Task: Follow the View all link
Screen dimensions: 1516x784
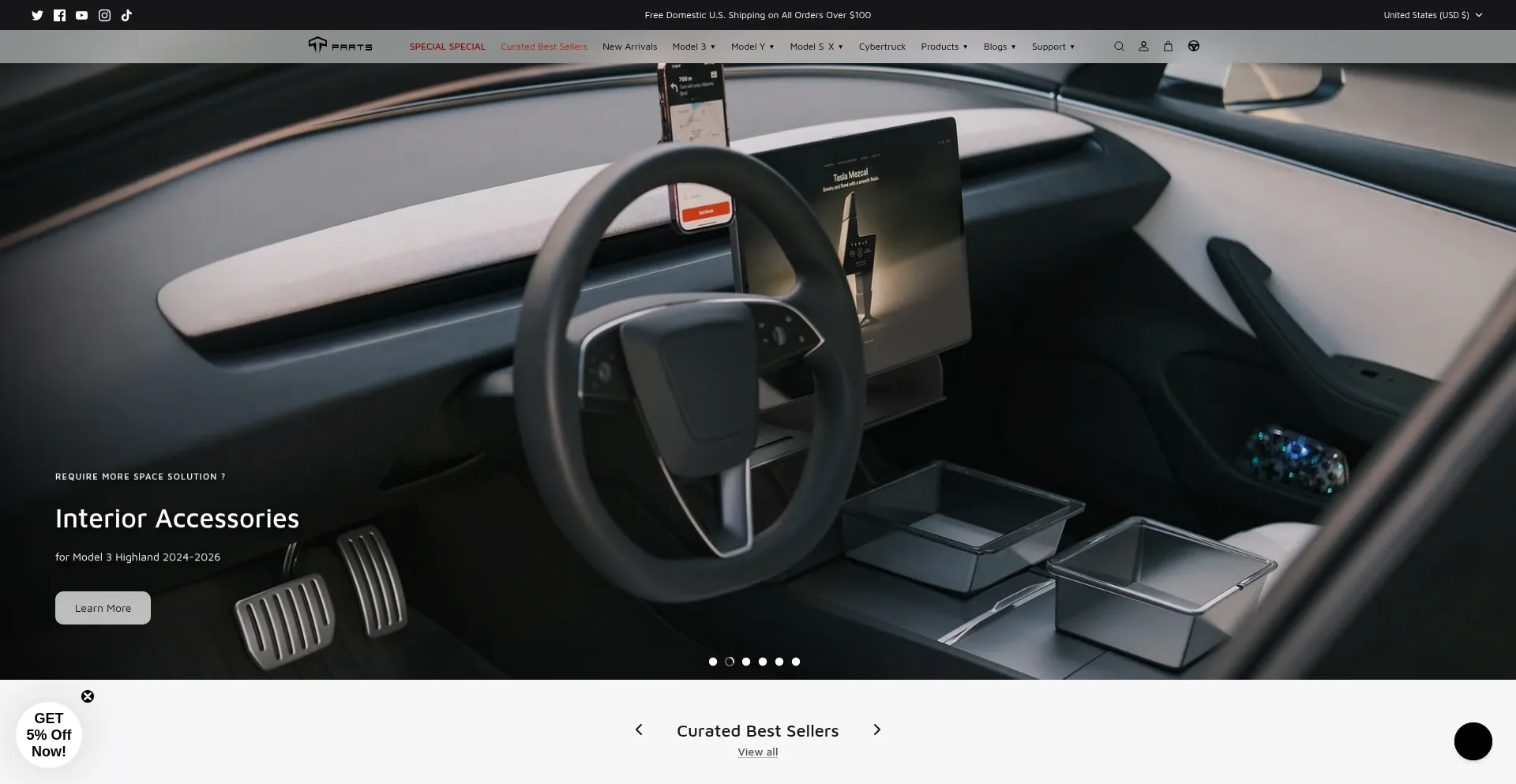Action: click(757, 752)
